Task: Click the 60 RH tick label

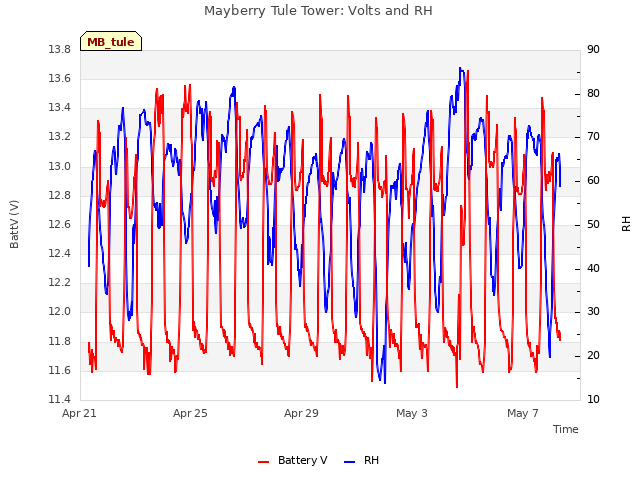Action: pyautogui.click(x=593, y=180)
